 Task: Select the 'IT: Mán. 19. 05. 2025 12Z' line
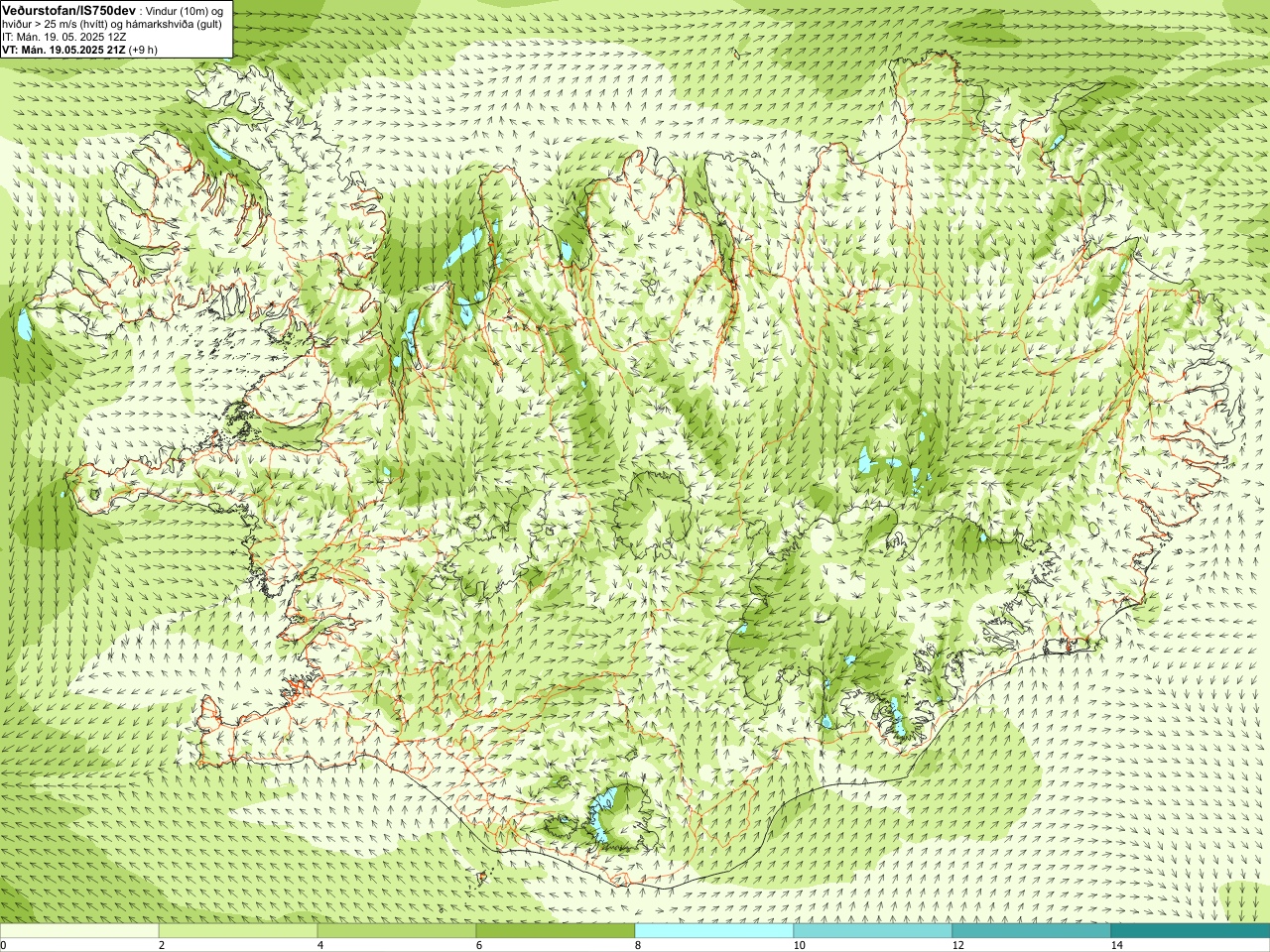(x=64, y=37)
